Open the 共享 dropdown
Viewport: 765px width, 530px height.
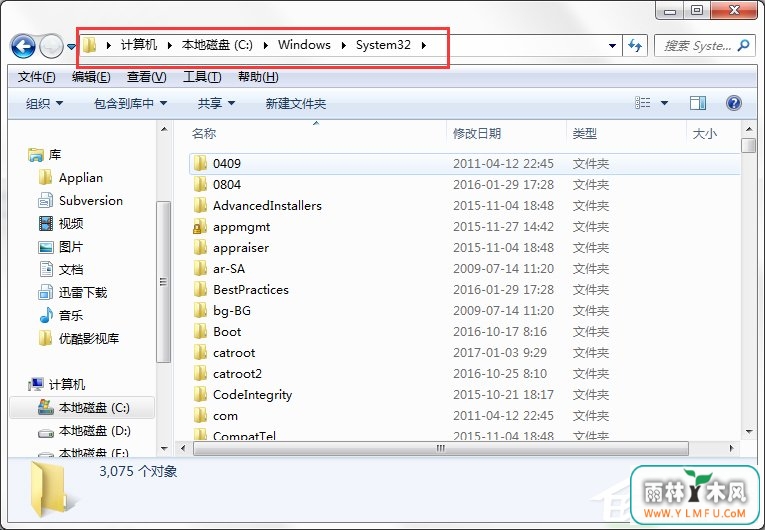[x=216, y=103]
